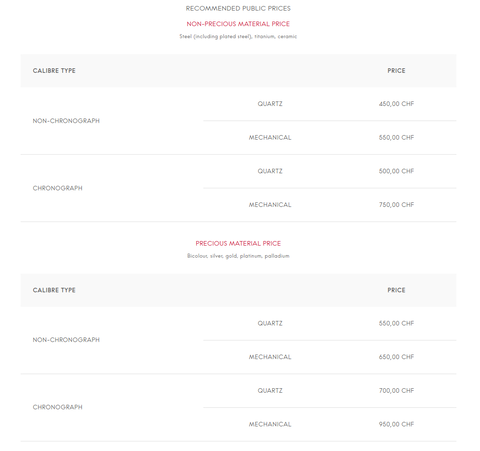Click the steel, titanium, ceramic subtitle
The width and height of the screenshot is (480, 451).
[x=238, y=36]
